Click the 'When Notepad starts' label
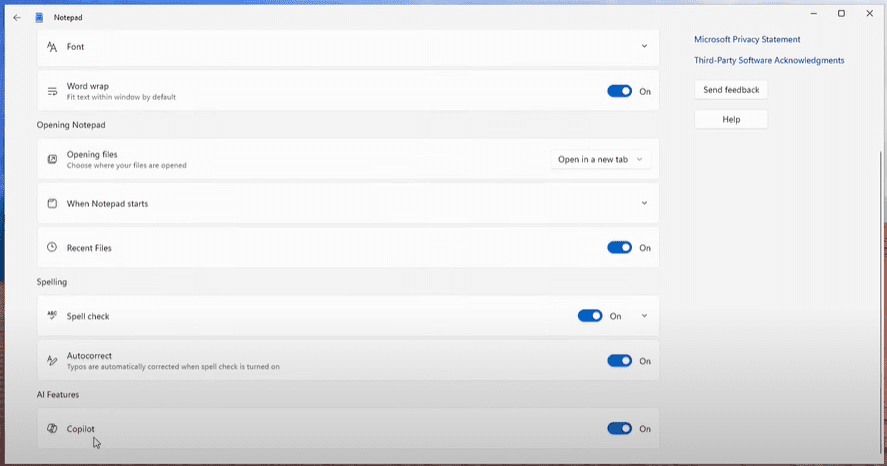The image size is (887, 466). (x=107, y=204)
